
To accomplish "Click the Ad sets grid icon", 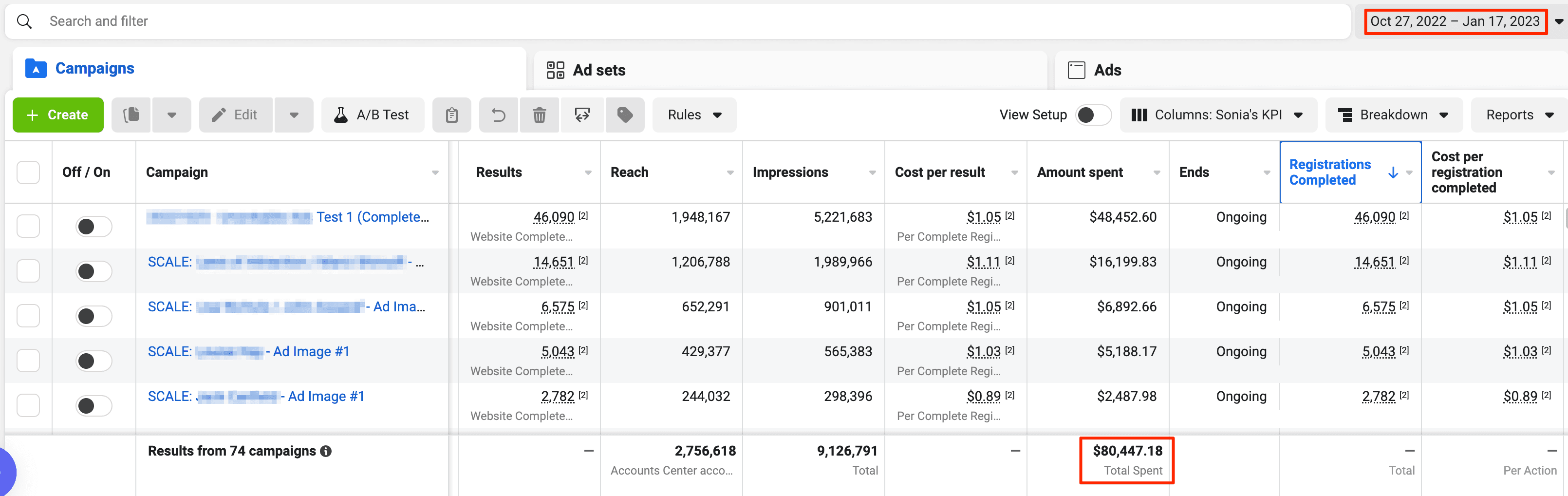I will pyautogui.click(x=555, y=70).
